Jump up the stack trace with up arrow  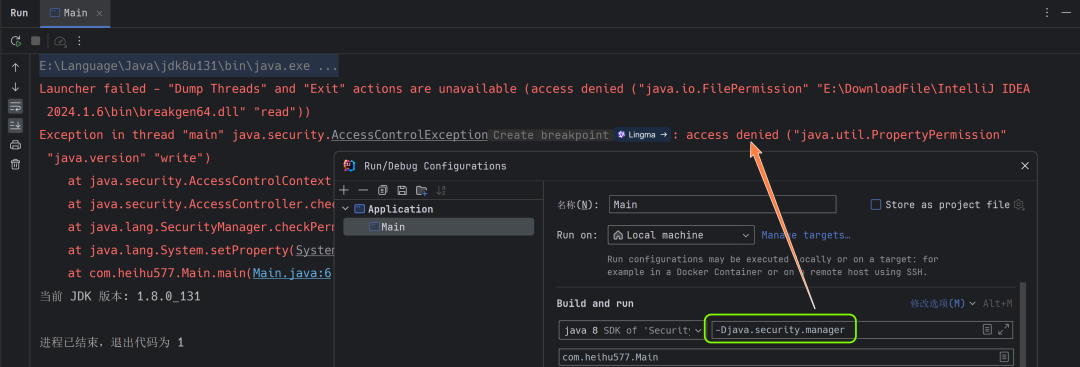pos(15,67)
